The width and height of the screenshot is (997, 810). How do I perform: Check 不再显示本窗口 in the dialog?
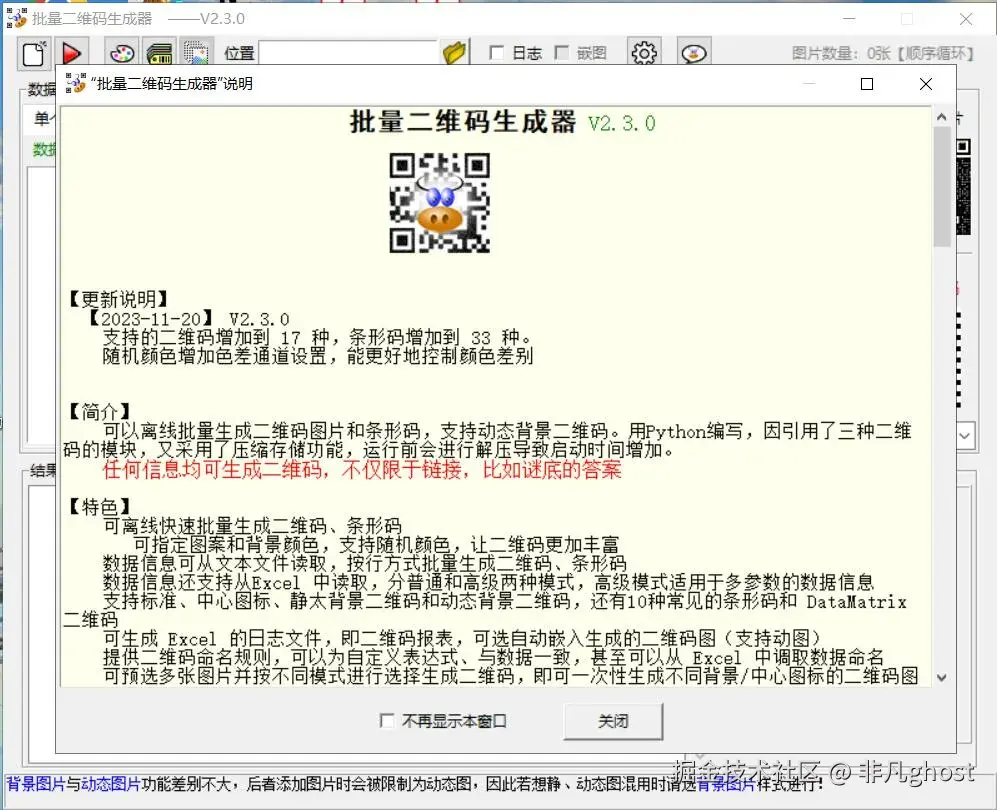(388, 721)
